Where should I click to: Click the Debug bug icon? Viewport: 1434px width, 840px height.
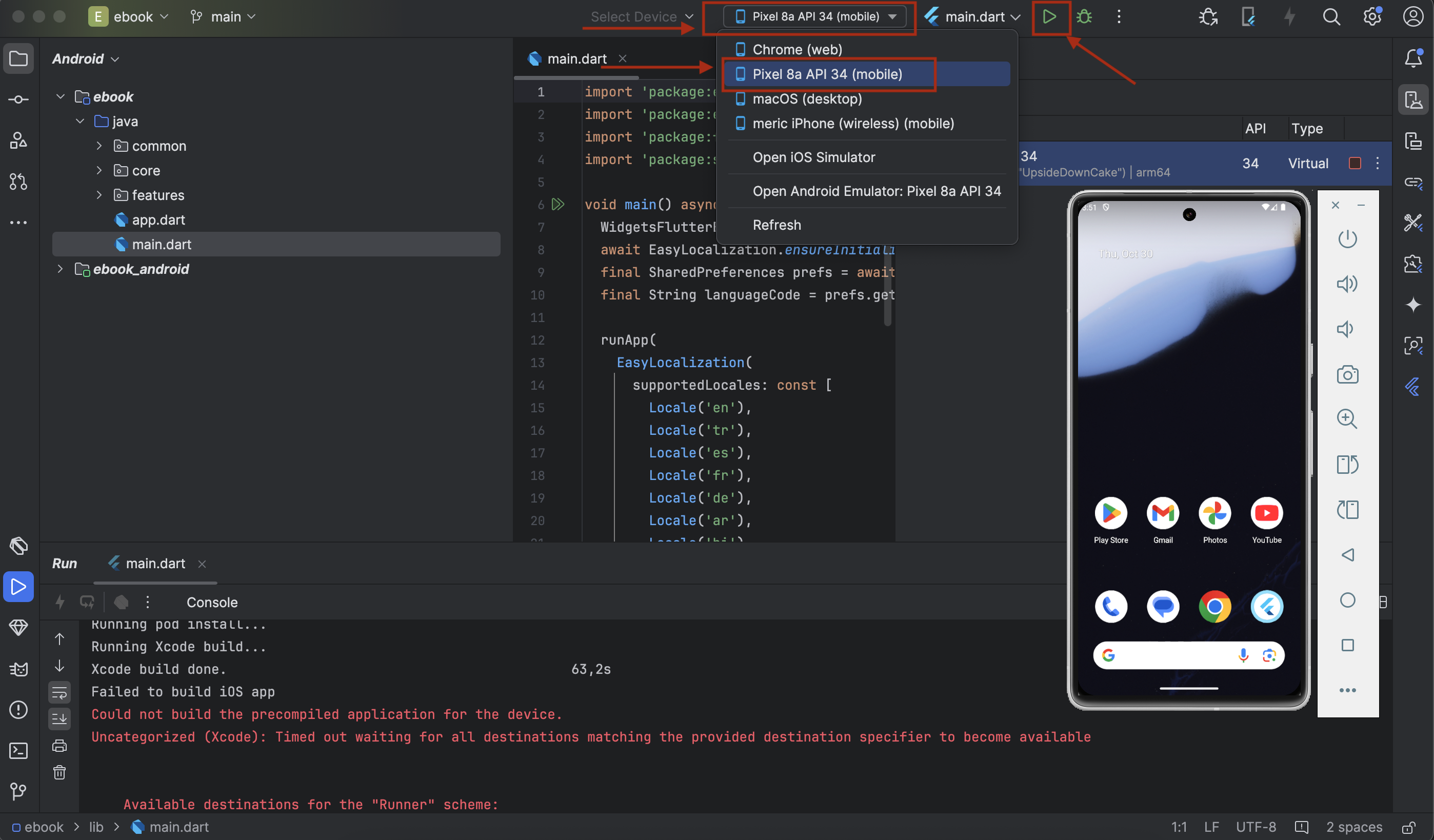pos(1084,16)
